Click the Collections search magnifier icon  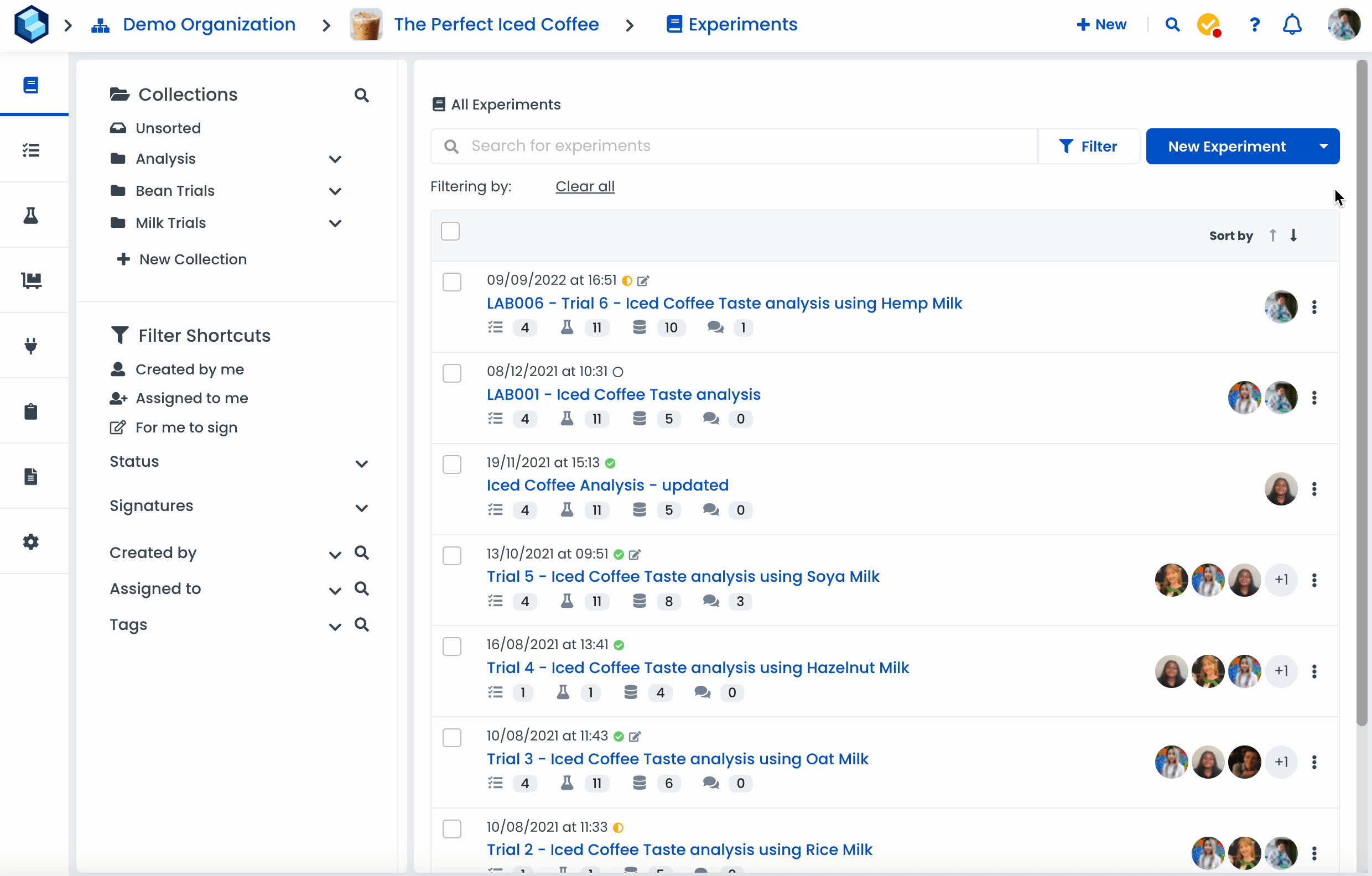361,95
